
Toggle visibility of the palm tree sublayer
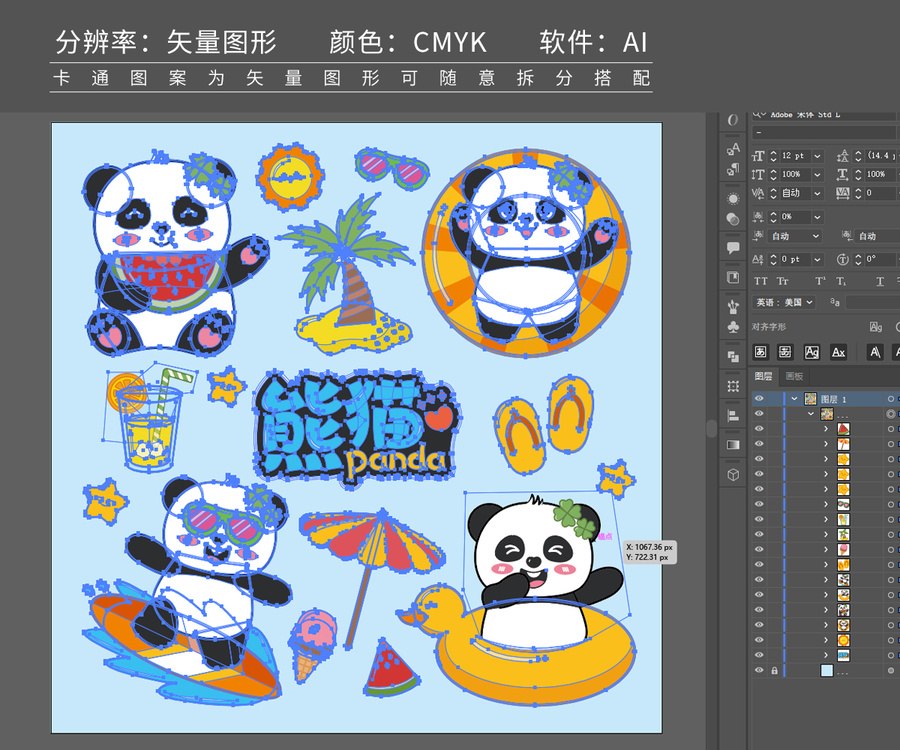[759, 534]
